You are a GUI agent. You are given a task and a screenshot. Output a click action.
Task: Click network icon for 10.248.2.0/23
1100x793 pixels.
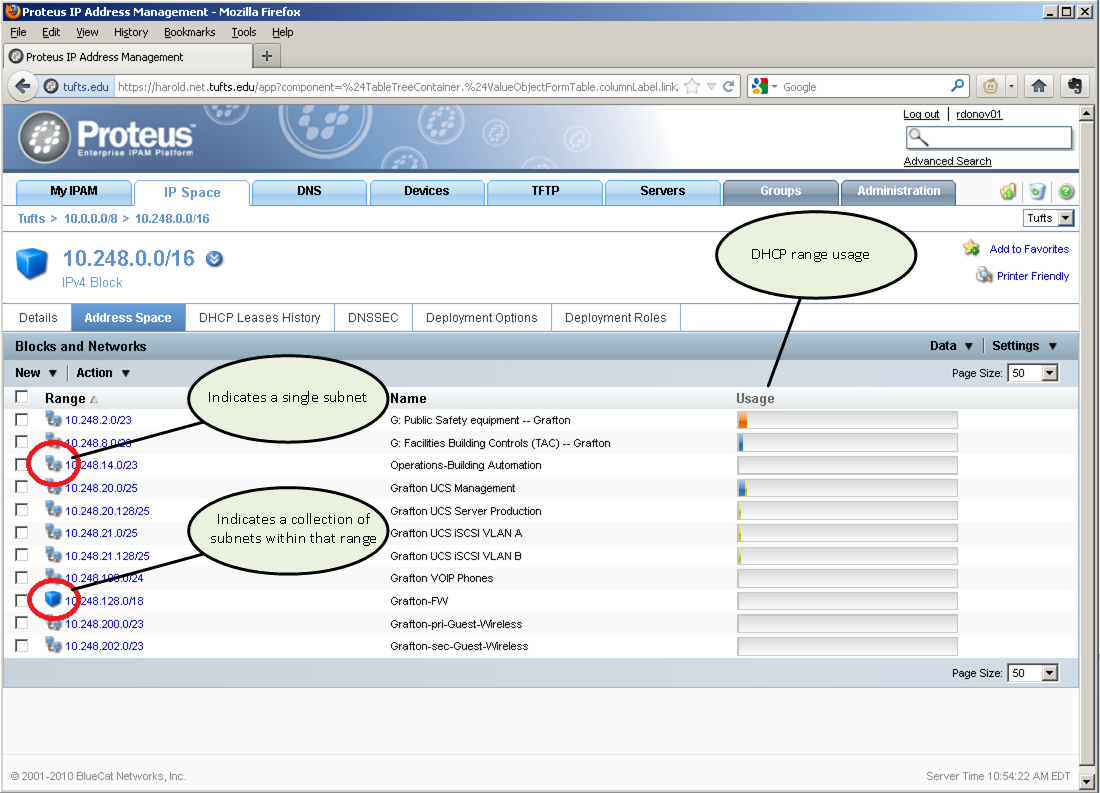tap(53, 419)
